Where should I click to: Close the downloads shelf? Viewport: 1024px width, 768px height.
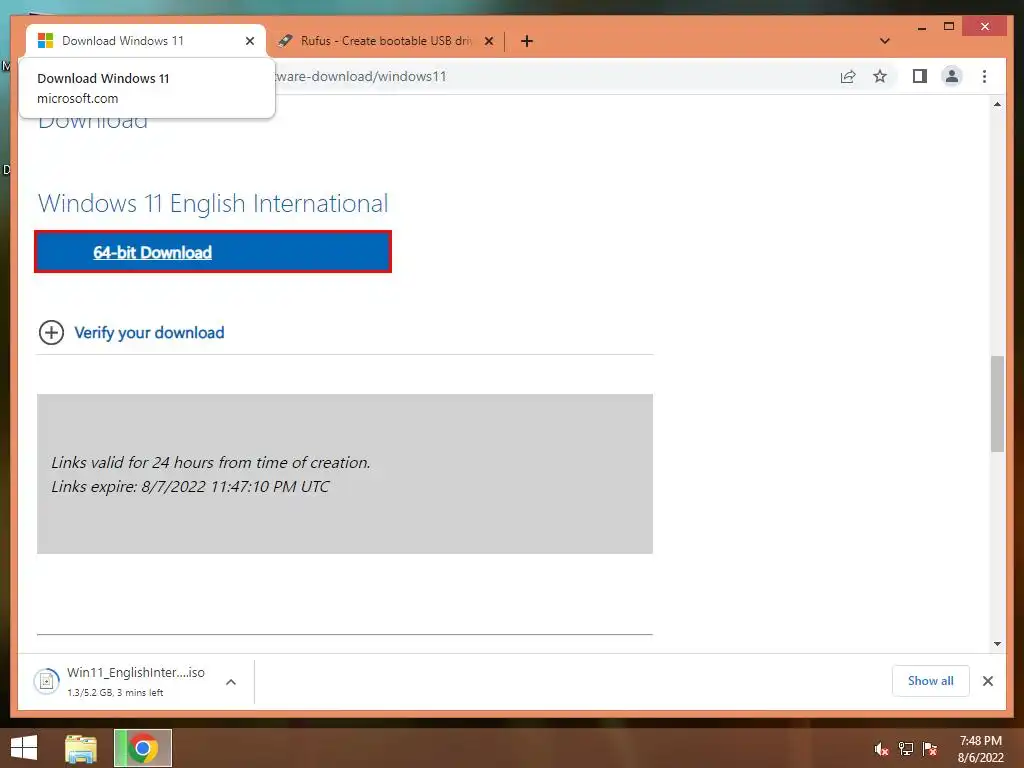pos(987,681)
